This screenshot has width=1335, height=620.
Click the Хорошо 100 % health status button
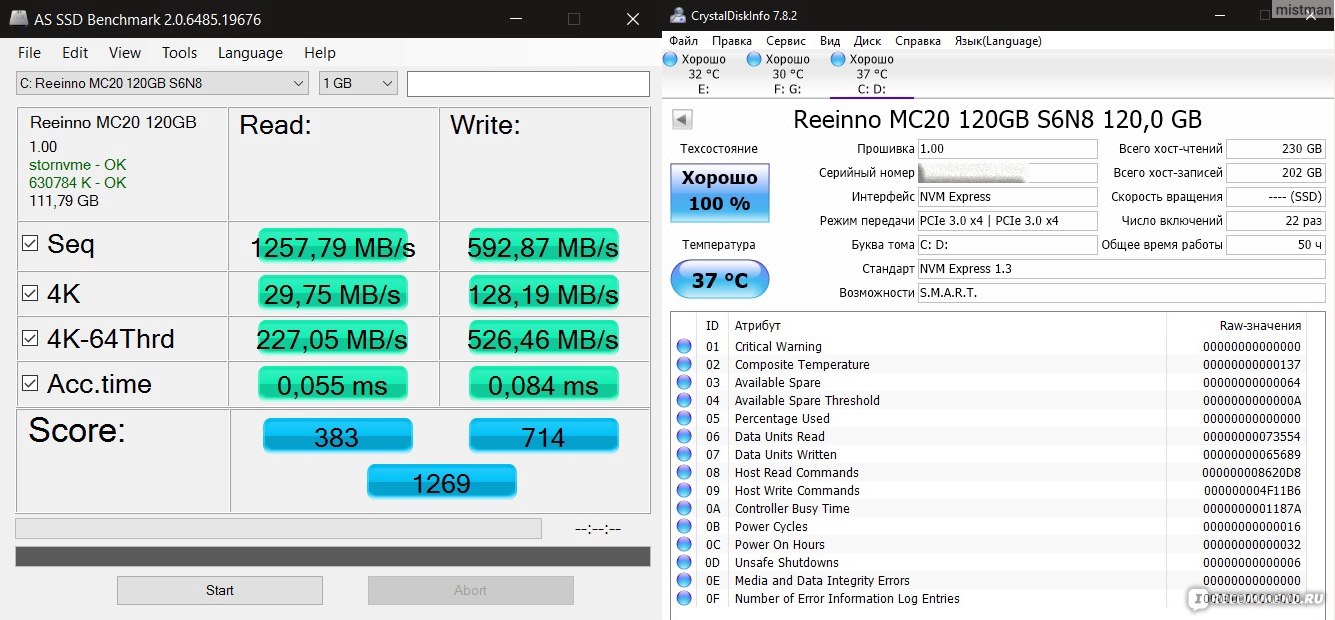(x=720, y=191)
